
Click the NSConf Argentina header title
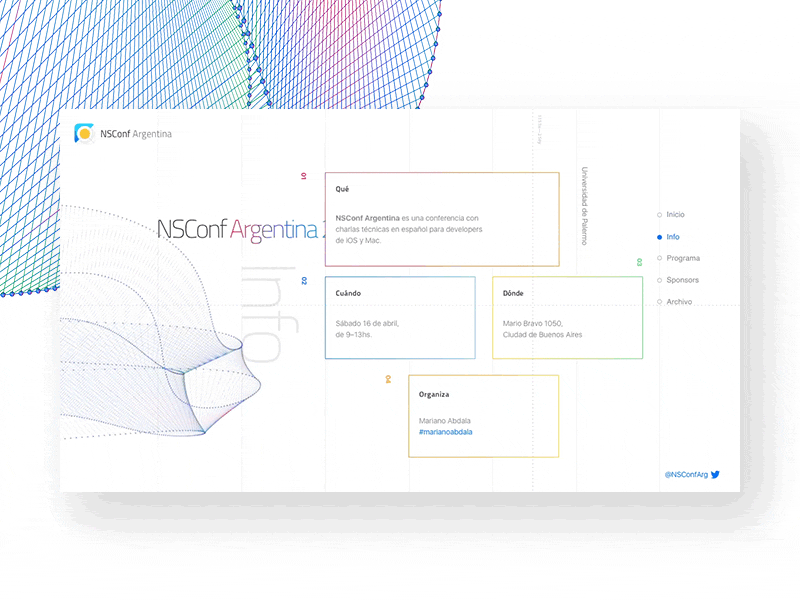pos(136,134)
